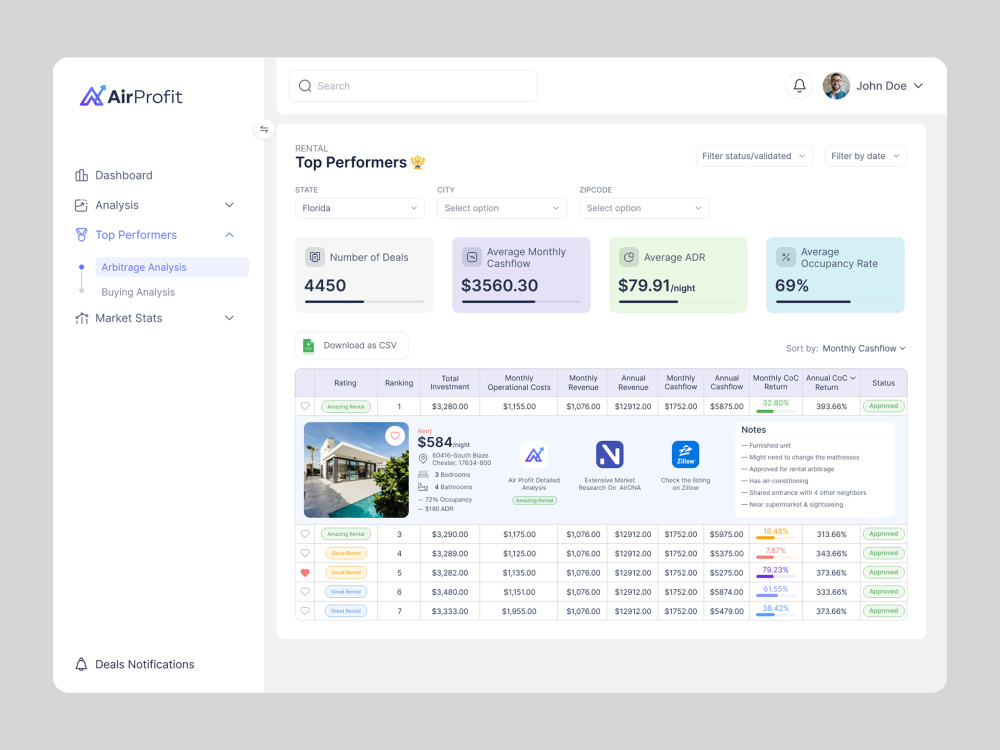
Task: Open Buying Analysis submenu item
Action: (138, 291)
